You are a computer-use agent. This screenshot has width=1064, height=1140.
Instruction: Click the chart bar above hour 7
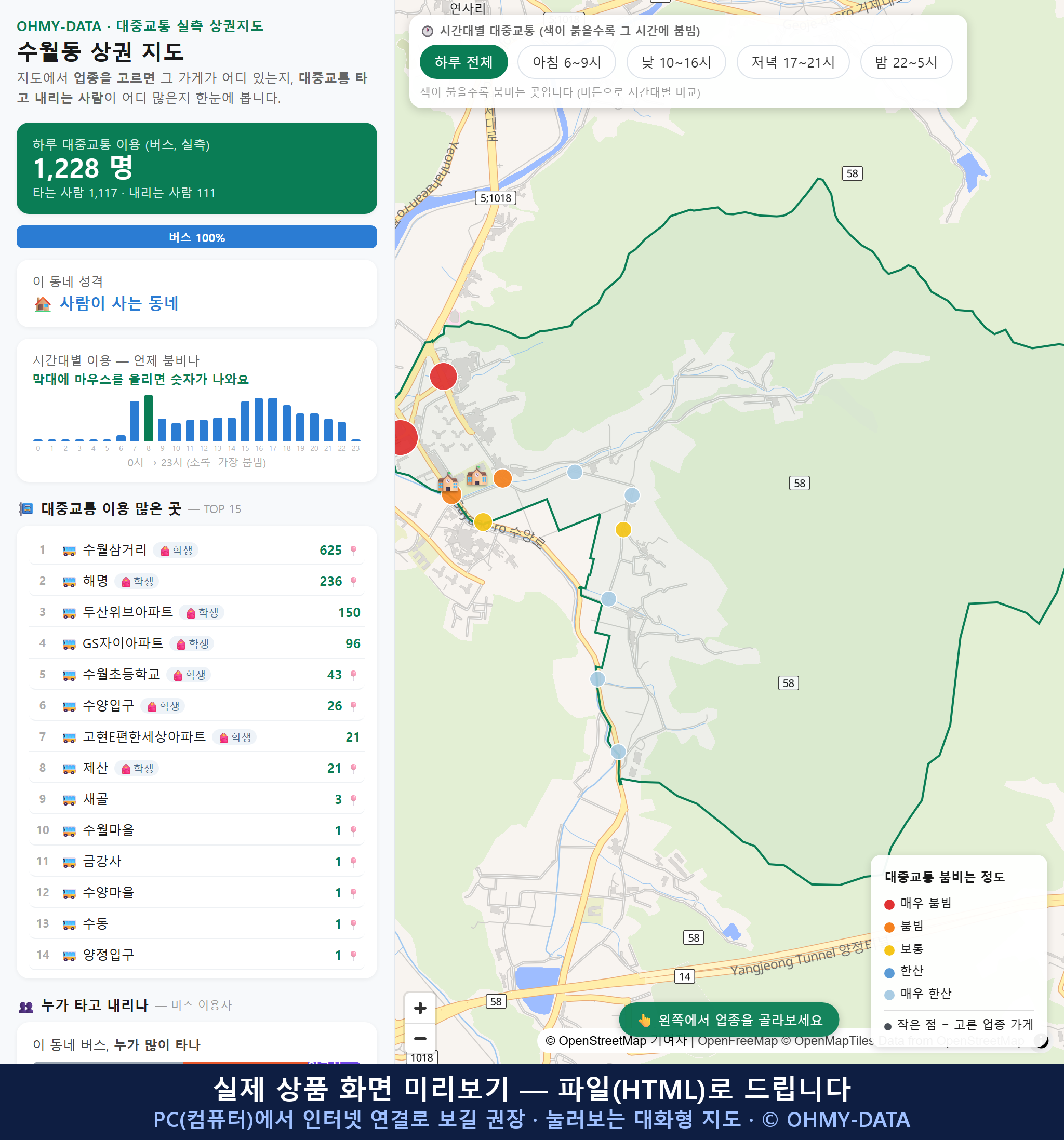(135, 420)
